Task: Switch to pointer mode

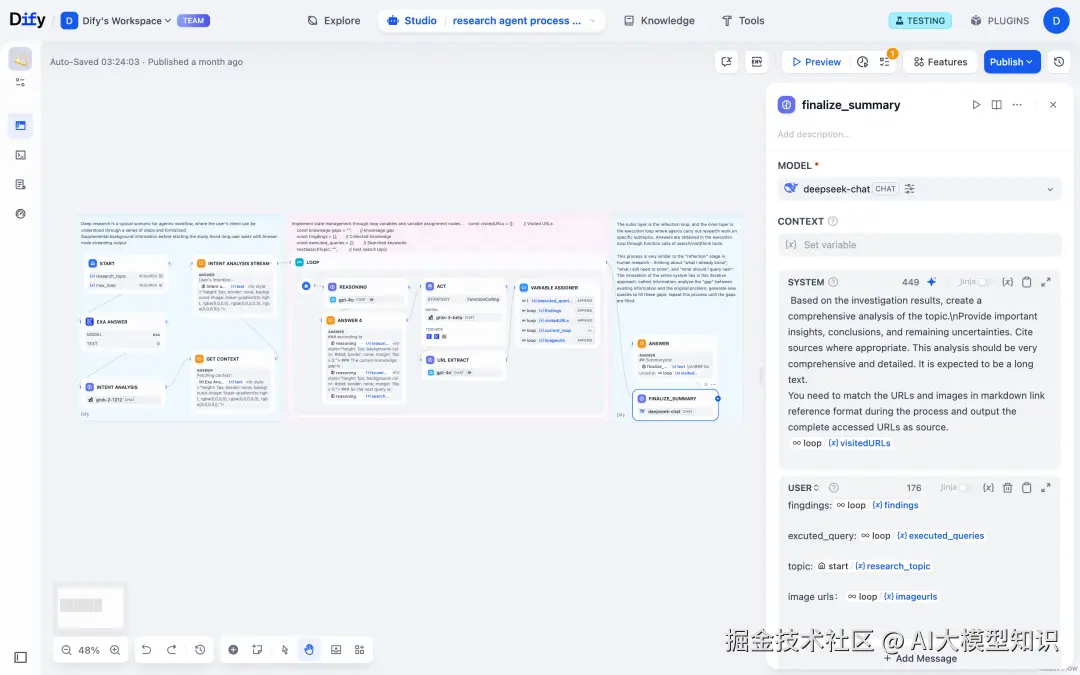Action: pyautogui.click(x=284, y=650)
